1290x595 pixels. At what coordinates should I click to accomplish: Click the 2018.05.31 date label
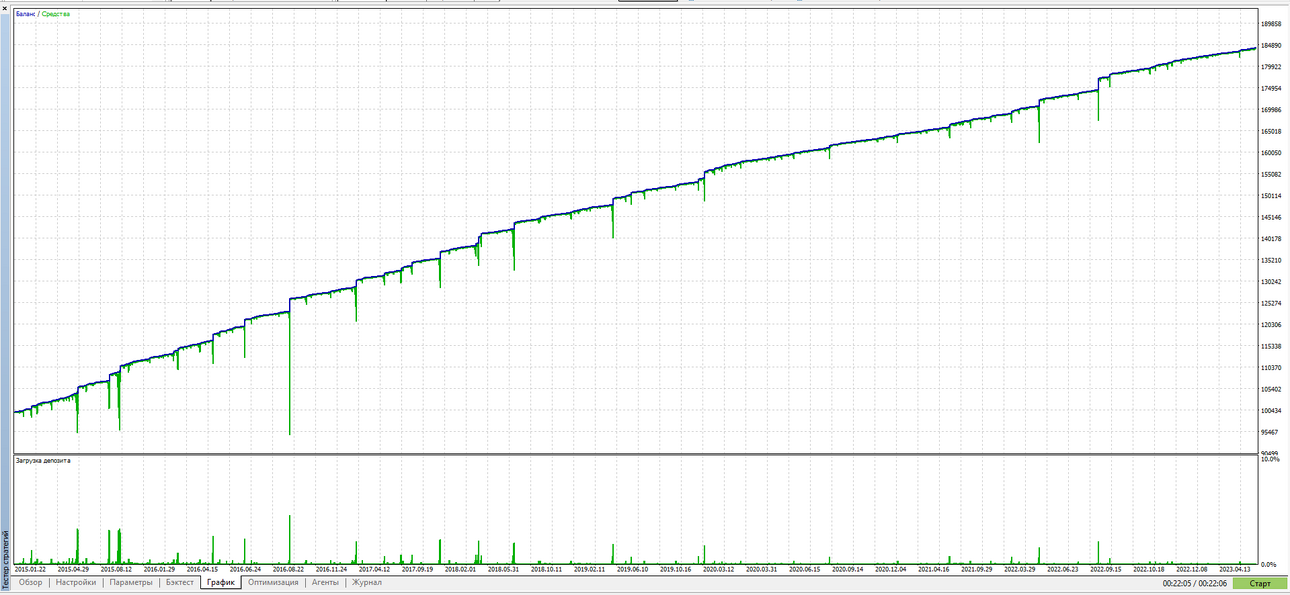(503, 569)
